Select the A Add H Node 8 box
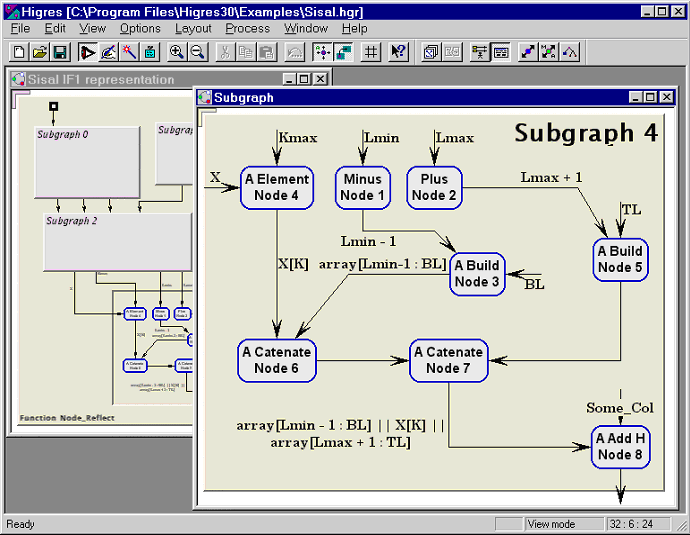 pos(620,447)
